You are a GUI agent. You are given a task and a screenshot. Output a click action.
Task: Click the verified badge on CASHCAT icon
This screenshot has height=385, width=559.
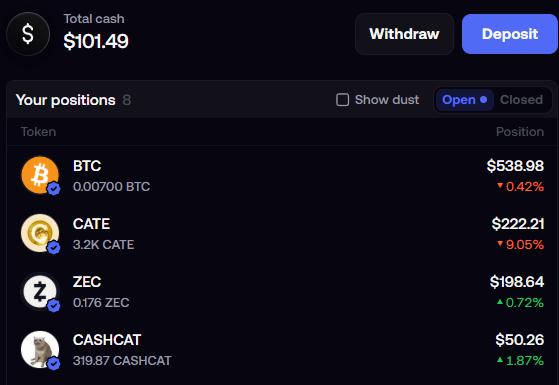(54, 363)
